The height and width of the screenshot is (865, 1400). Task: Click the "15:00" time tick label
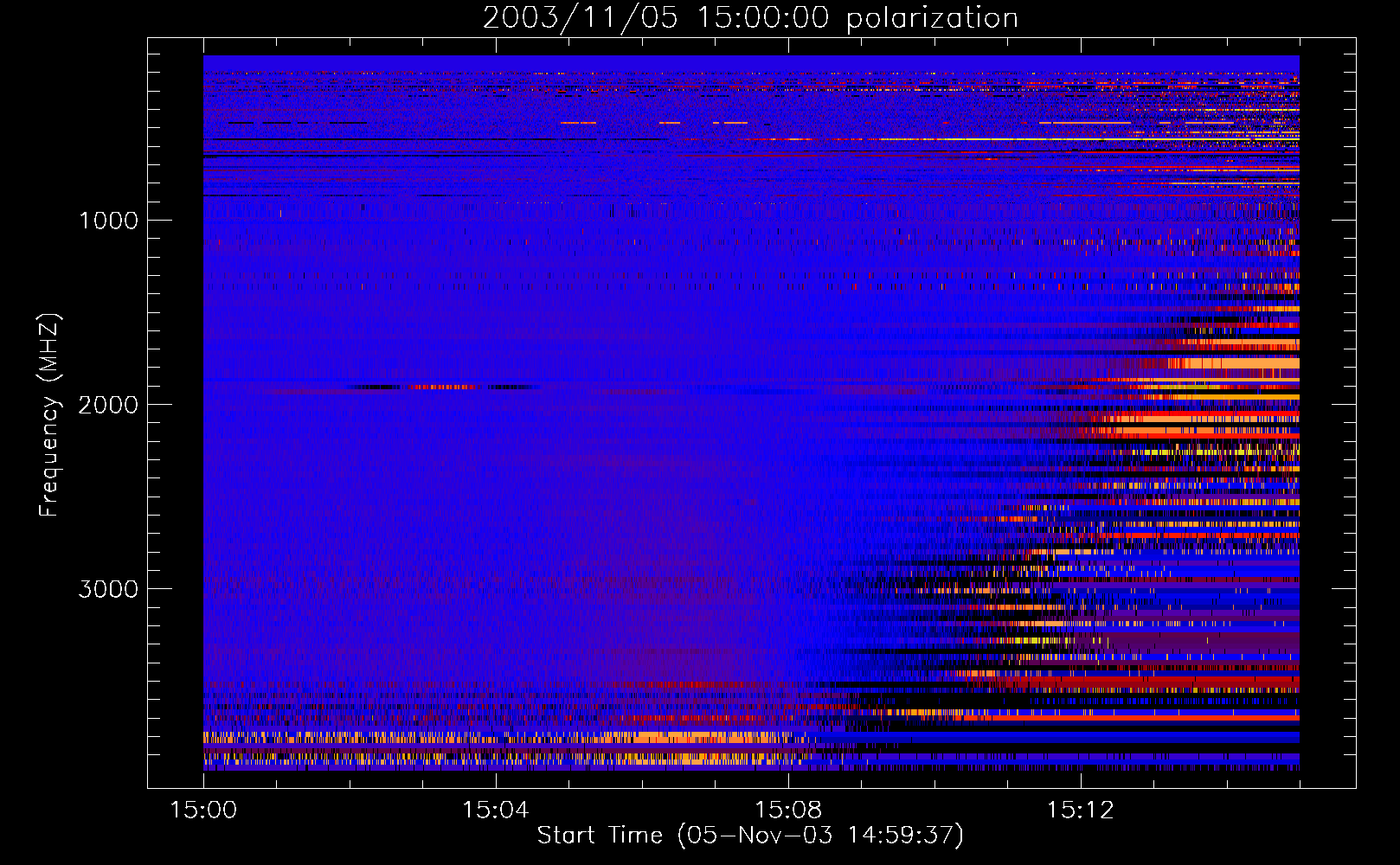coord(203,811)
